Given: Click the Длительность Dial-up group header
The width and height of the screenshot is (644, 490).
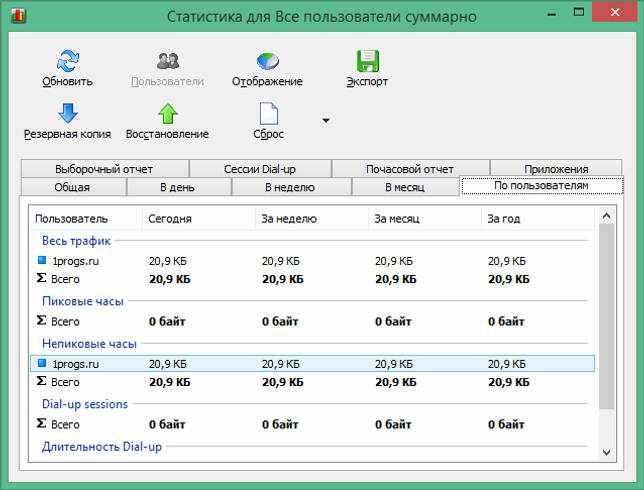Looking at the screenshot, I should (102, 446).
